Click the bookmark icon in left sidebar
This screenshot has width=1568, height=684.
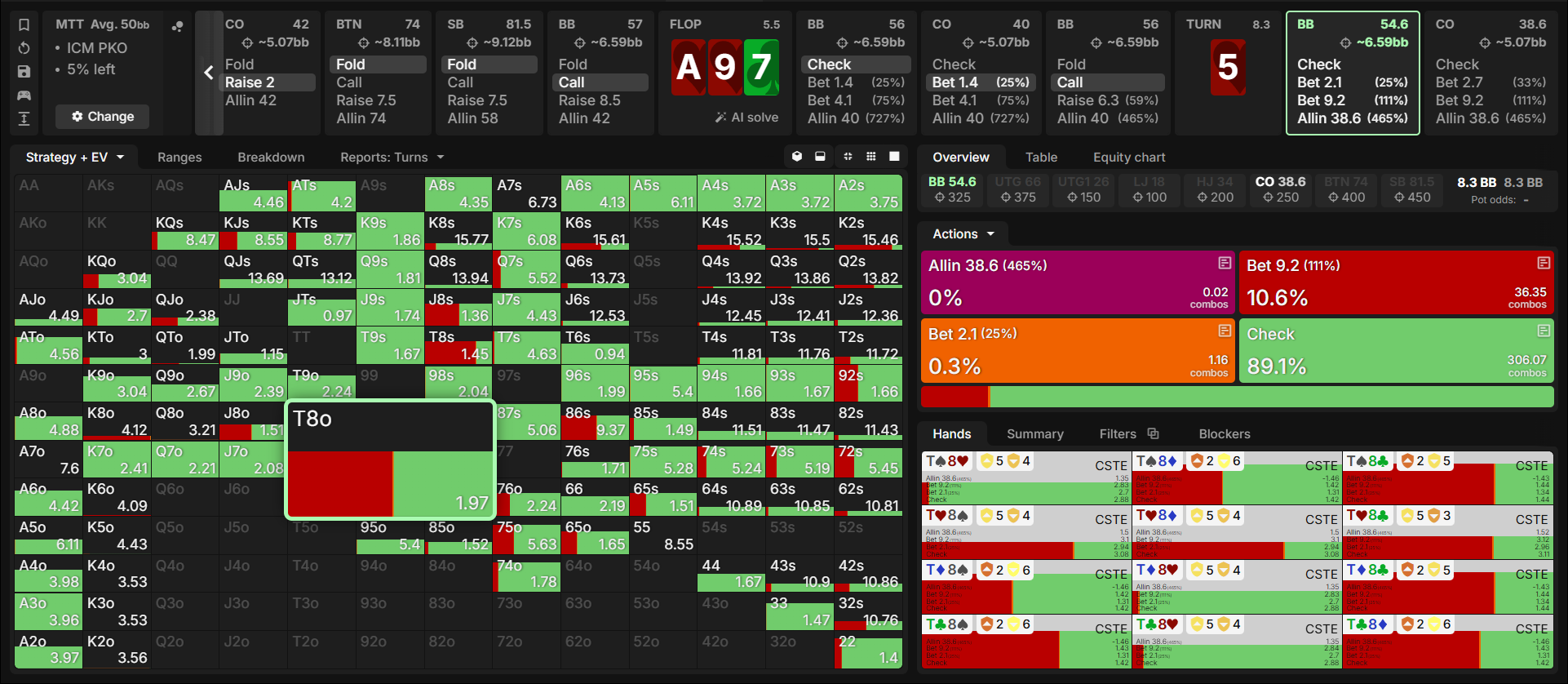(x=24, y=25)
